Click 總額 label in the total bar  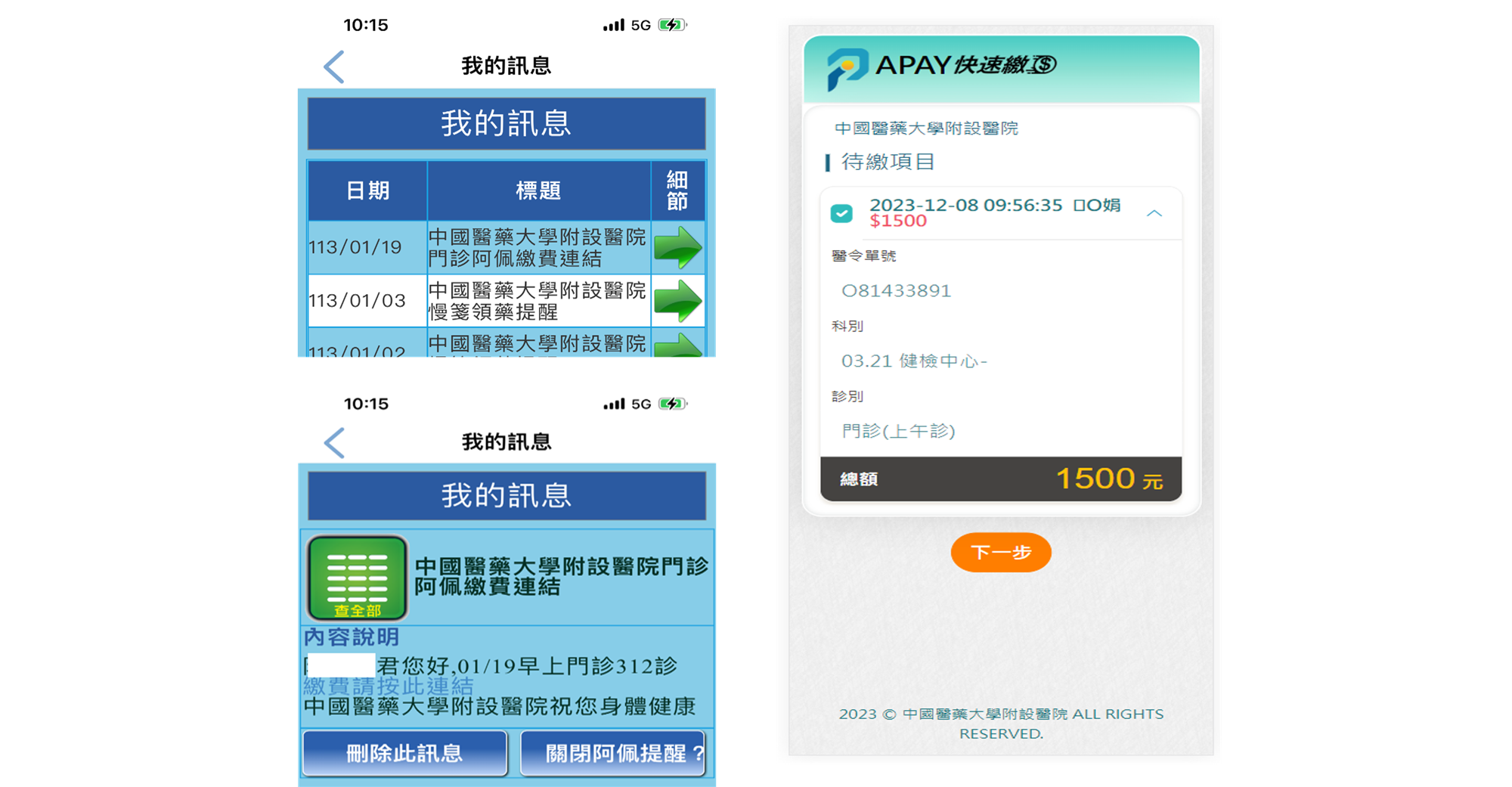pos(859,479)
